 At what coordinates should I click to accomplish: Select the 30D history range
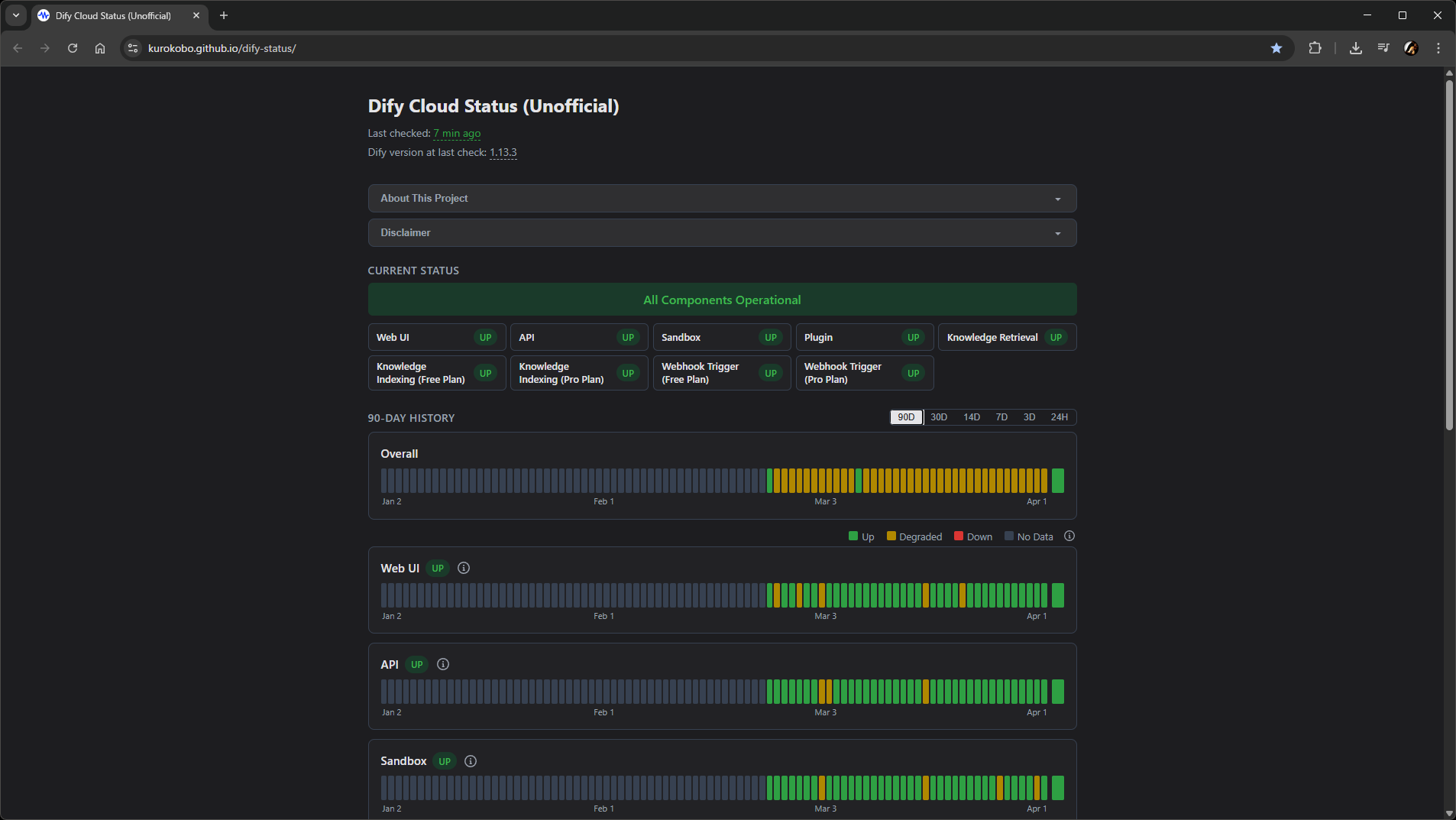click(x=939, y=417)
